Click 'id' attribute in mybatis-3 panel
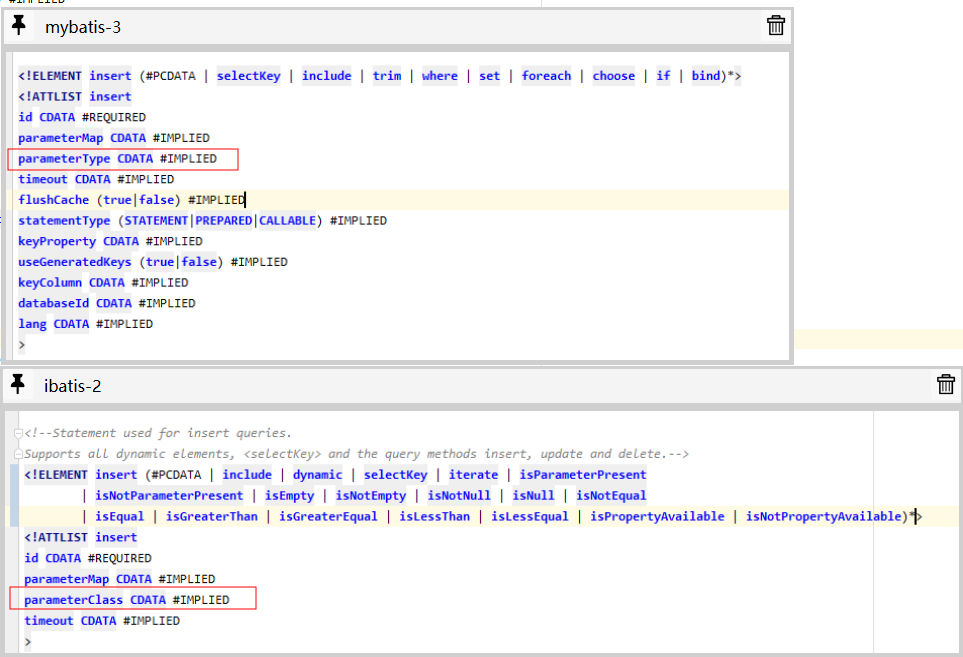The image size is (963, 657). (x=25, y=117)
